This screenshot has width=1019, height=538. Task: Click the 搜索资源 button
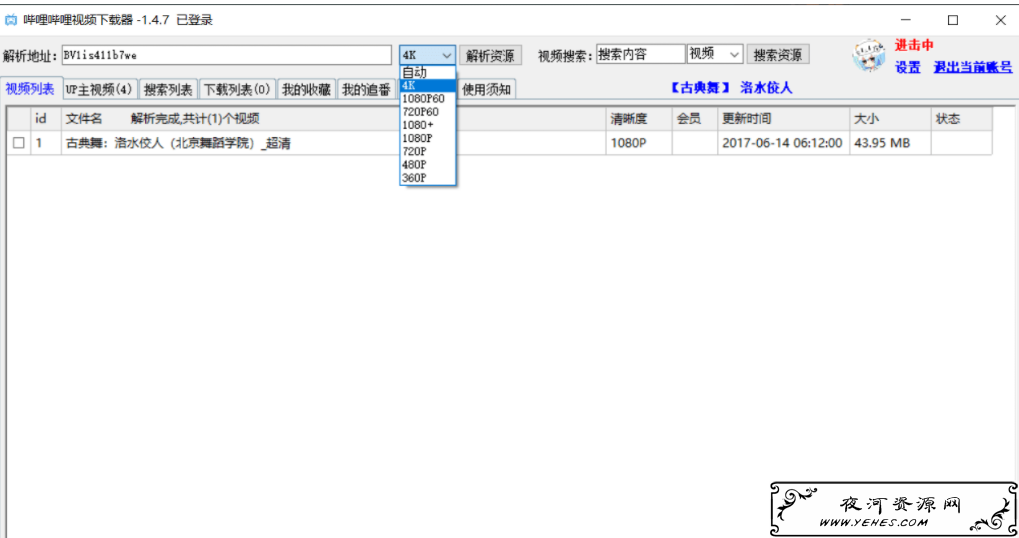tap(778, 55)
